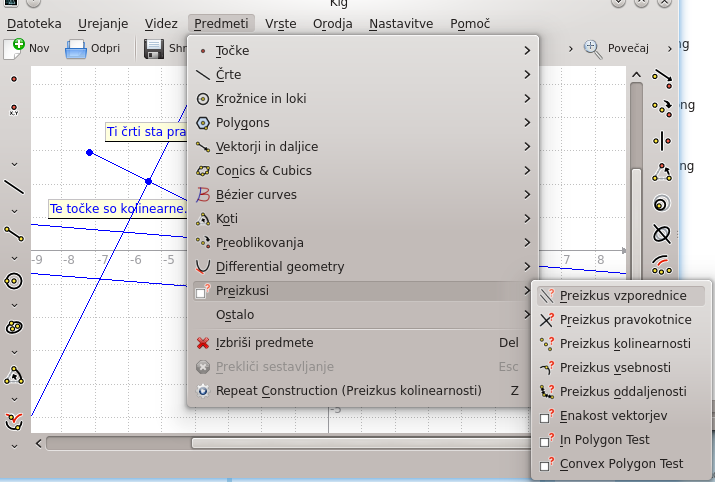Click Repeat Construction (Preizkus kolinearnosti)

tap(349, 390)
